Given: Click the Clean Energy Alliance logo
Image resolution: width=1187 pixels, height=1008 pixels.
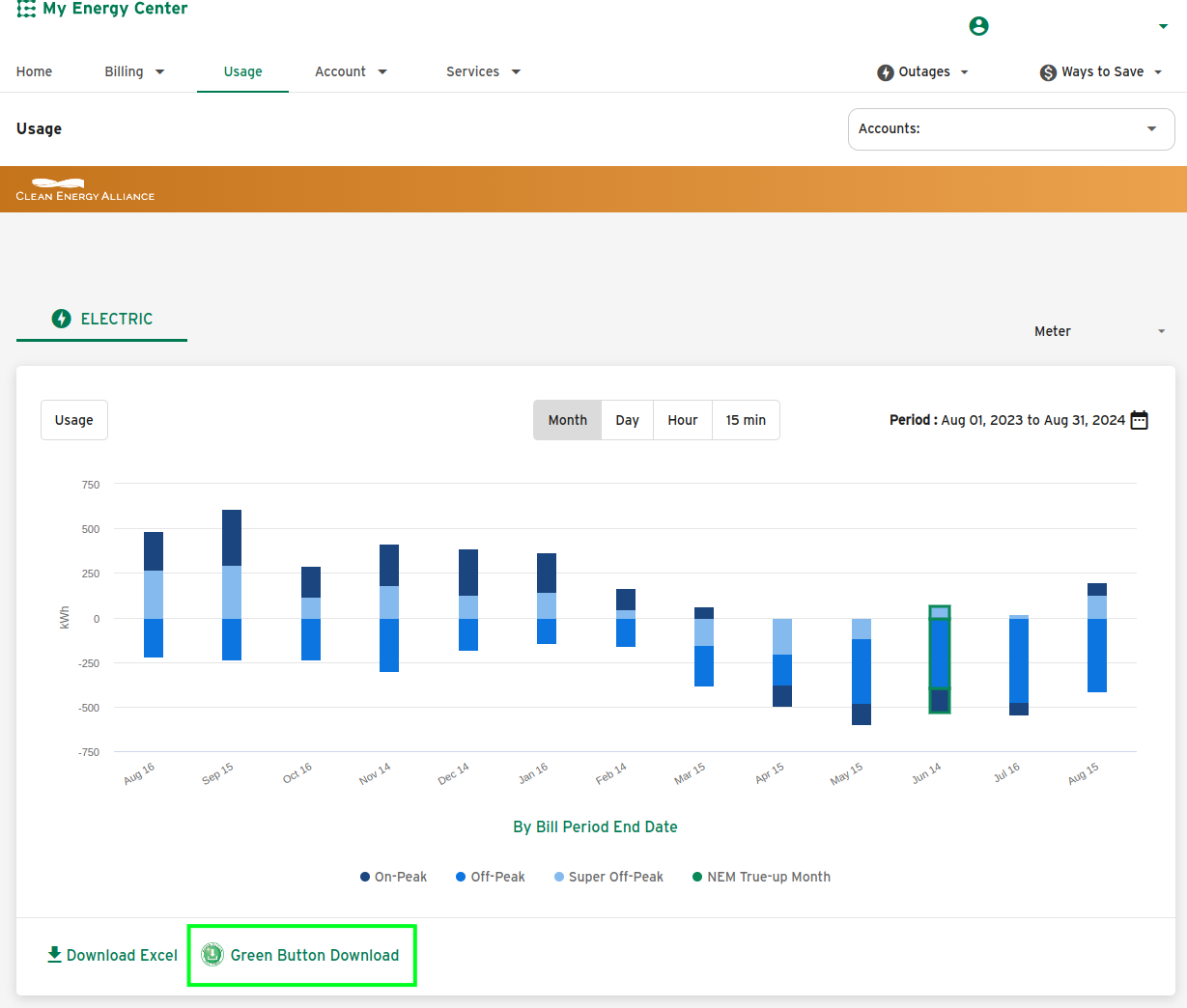Looking at the screenshot, I should point(85,189).
